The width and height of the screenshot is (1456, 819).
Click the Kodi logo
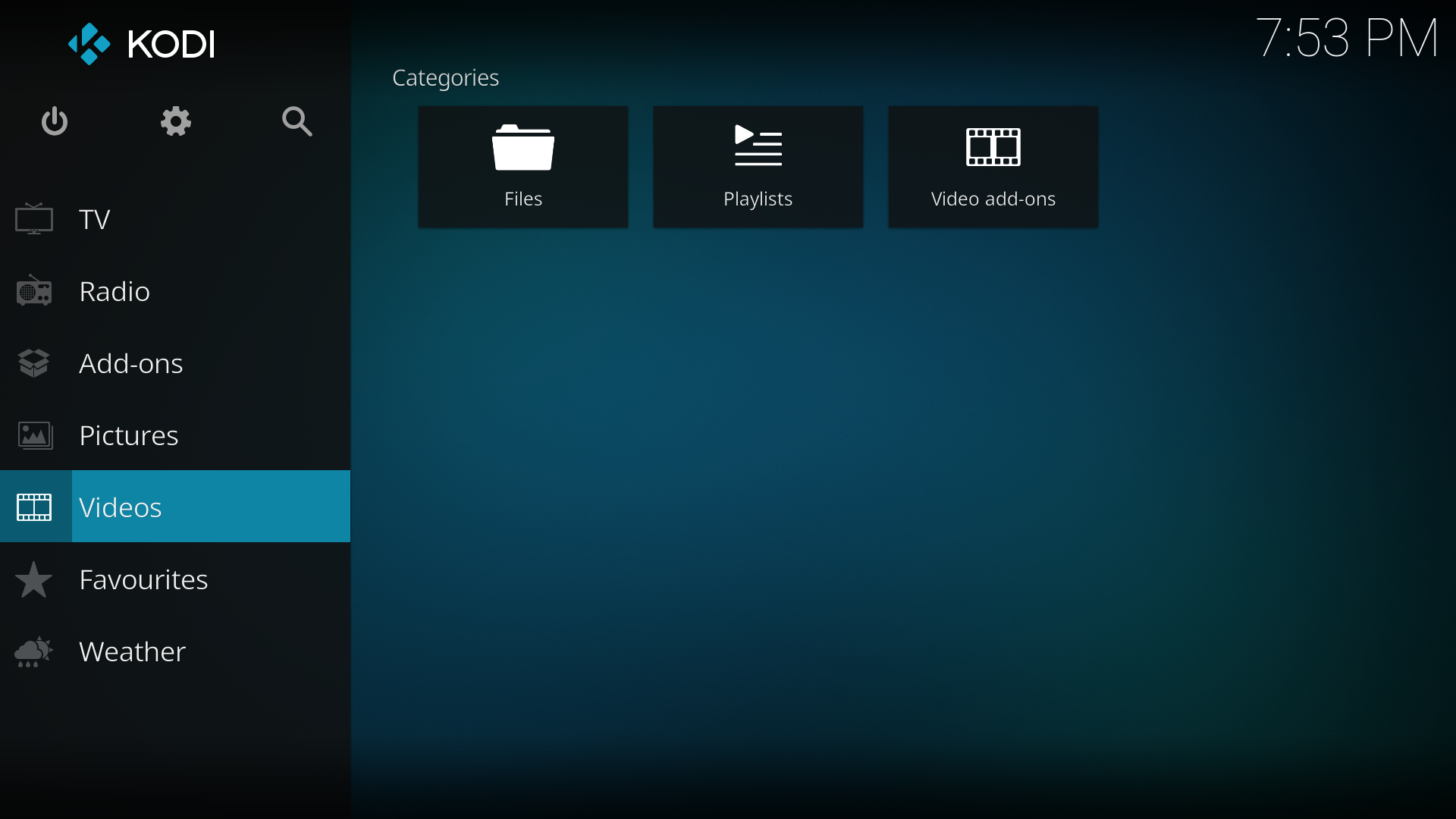(140, 44)
